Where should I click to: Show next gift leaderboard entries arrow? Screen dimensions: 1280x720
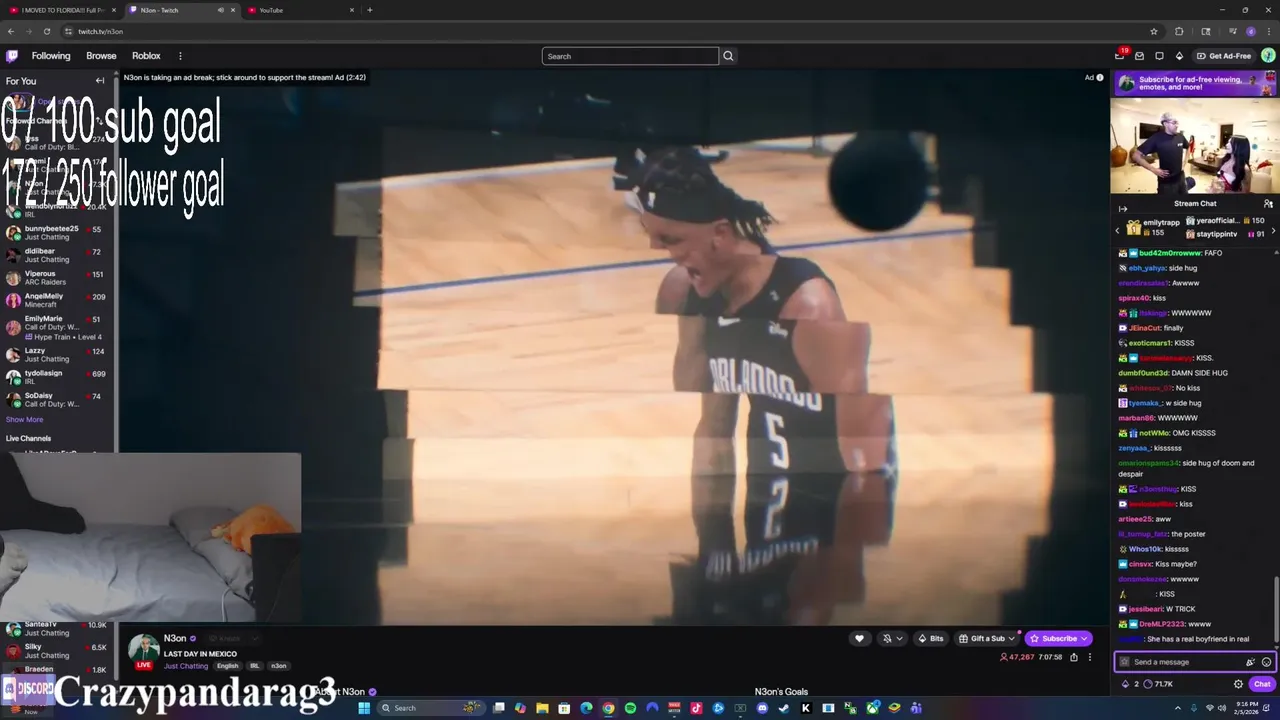(1273, 230)
